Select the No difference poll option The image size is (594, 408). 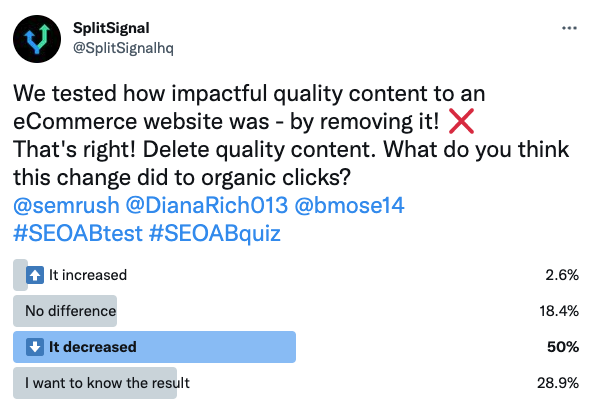tap(296, 311)
